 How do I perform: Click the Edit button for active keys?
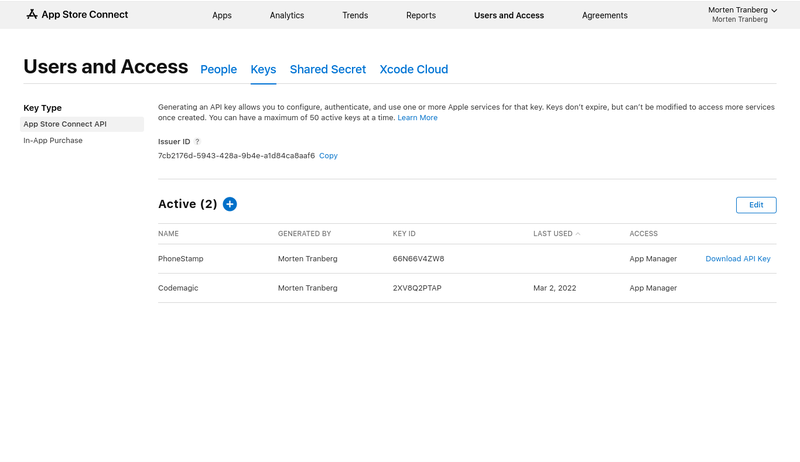[756, 205]
